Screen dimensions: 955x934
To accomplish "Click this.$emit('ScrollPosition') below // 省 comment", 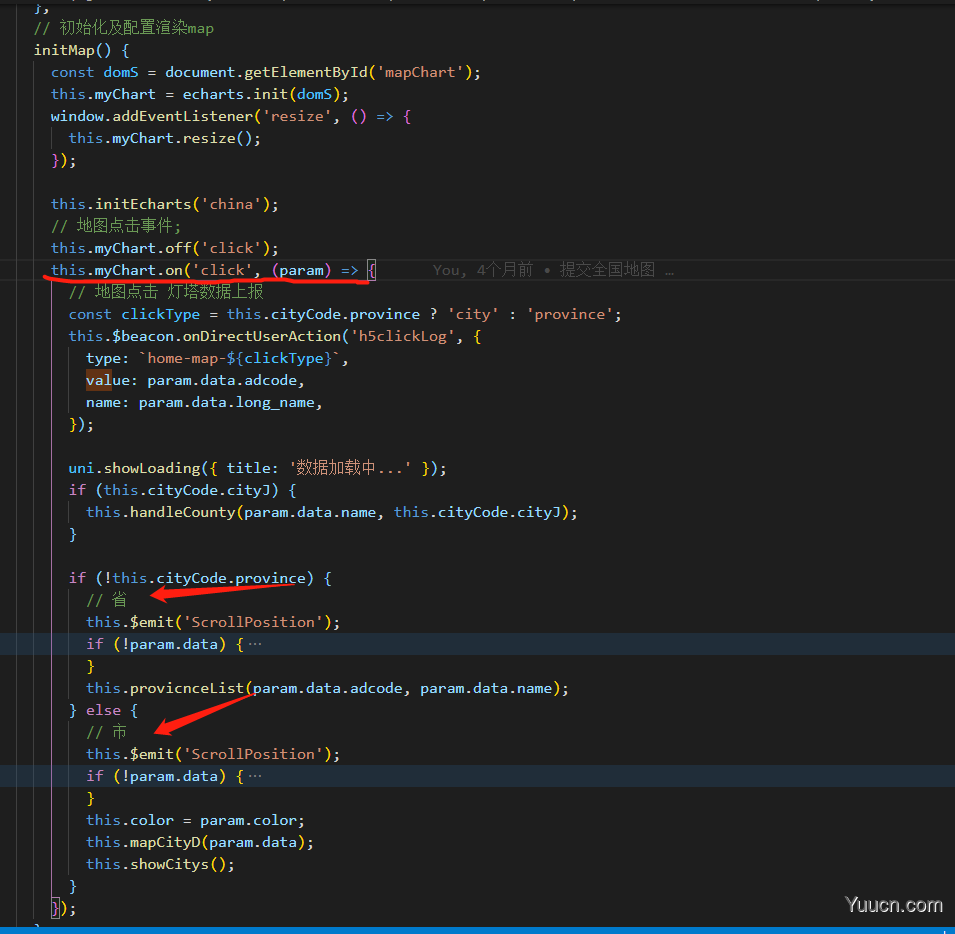I will [213, 622].
